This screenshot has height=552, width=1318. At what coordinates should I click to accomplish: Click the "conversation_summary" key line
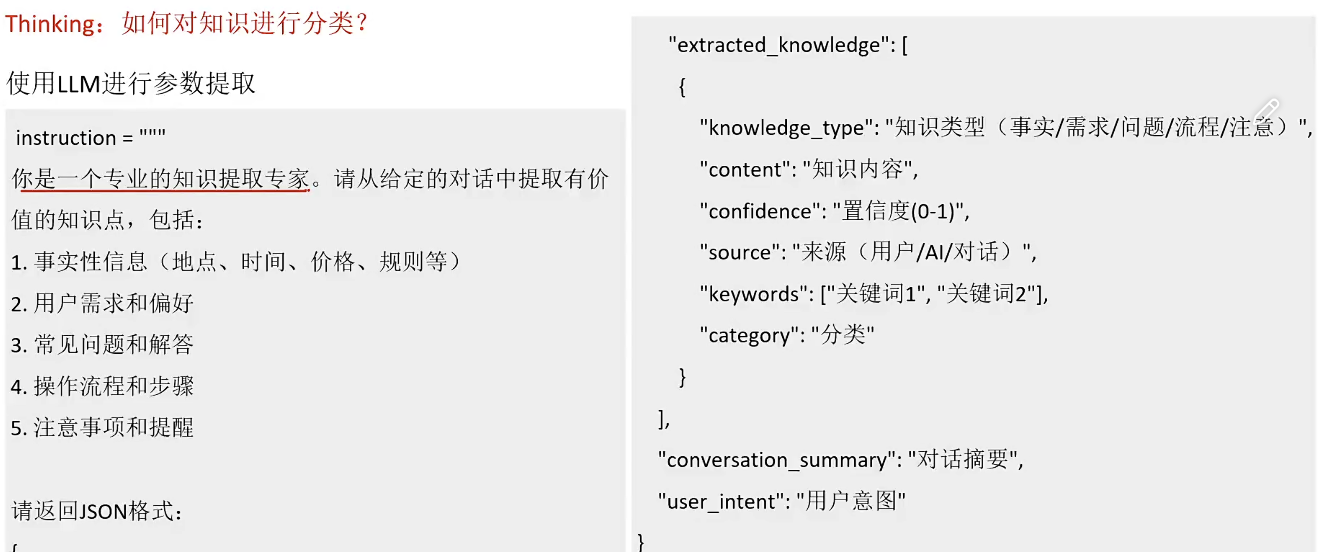(842, 460)
